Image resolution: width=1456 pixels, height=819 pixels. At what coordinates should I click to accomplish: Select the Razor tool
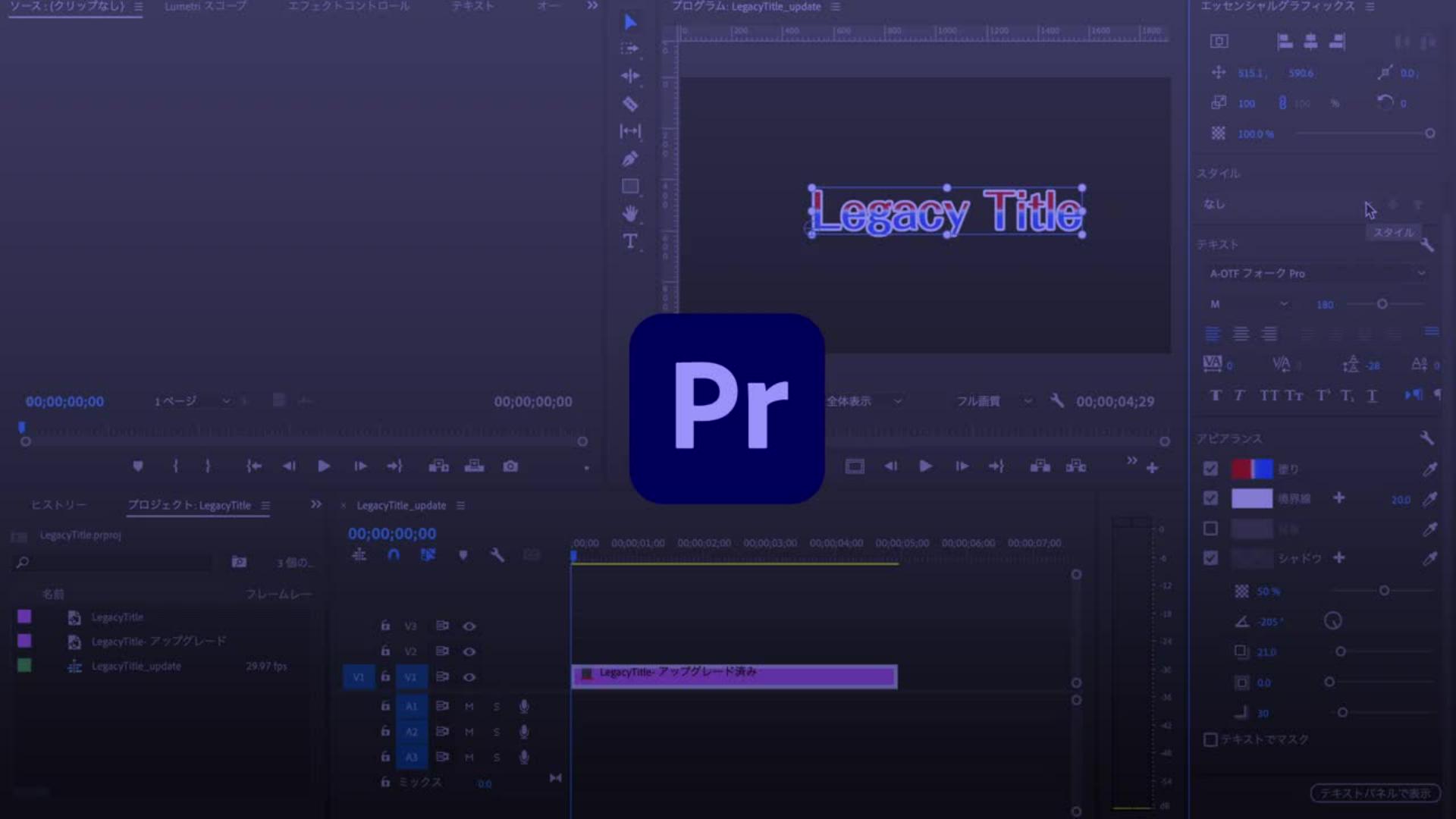point(629,104)
